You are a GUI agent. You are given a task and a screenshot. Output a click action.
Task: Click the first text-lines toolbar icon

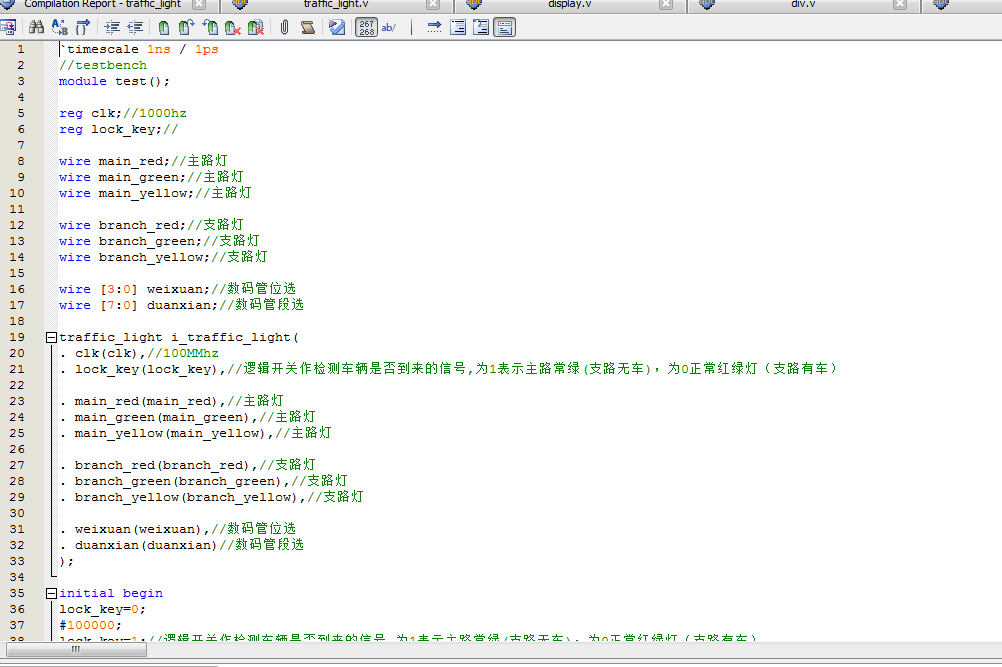(x=458, y=27)
